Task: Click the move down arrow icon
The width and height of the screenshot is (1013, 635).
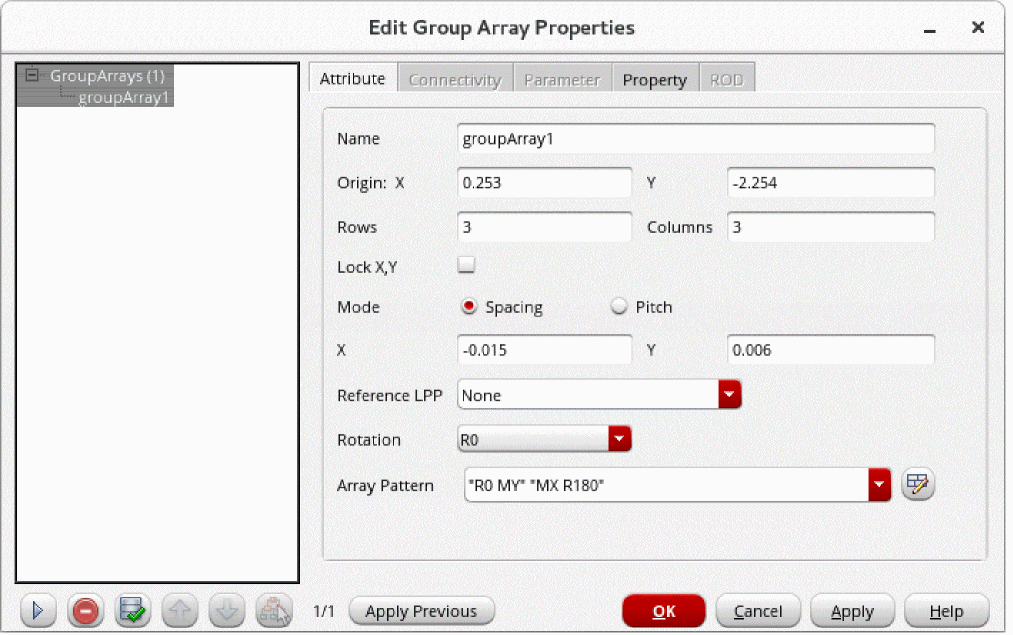Action: (225, 610)
